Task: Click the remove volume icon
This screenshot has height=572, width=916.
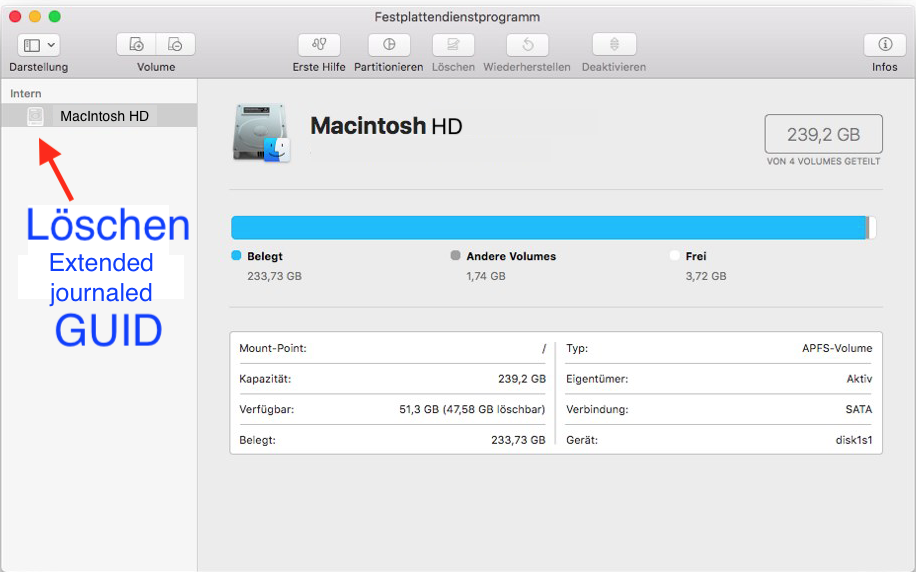Action: (x=175, y=45)
